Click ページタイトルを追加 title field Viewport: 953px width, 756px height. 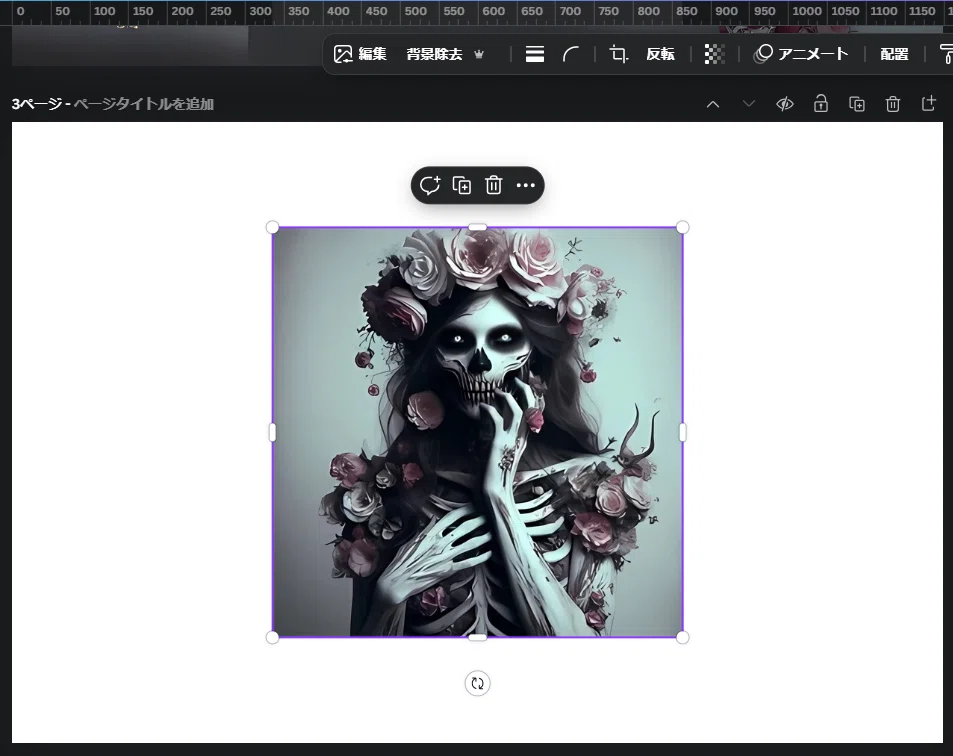point(143,104)
